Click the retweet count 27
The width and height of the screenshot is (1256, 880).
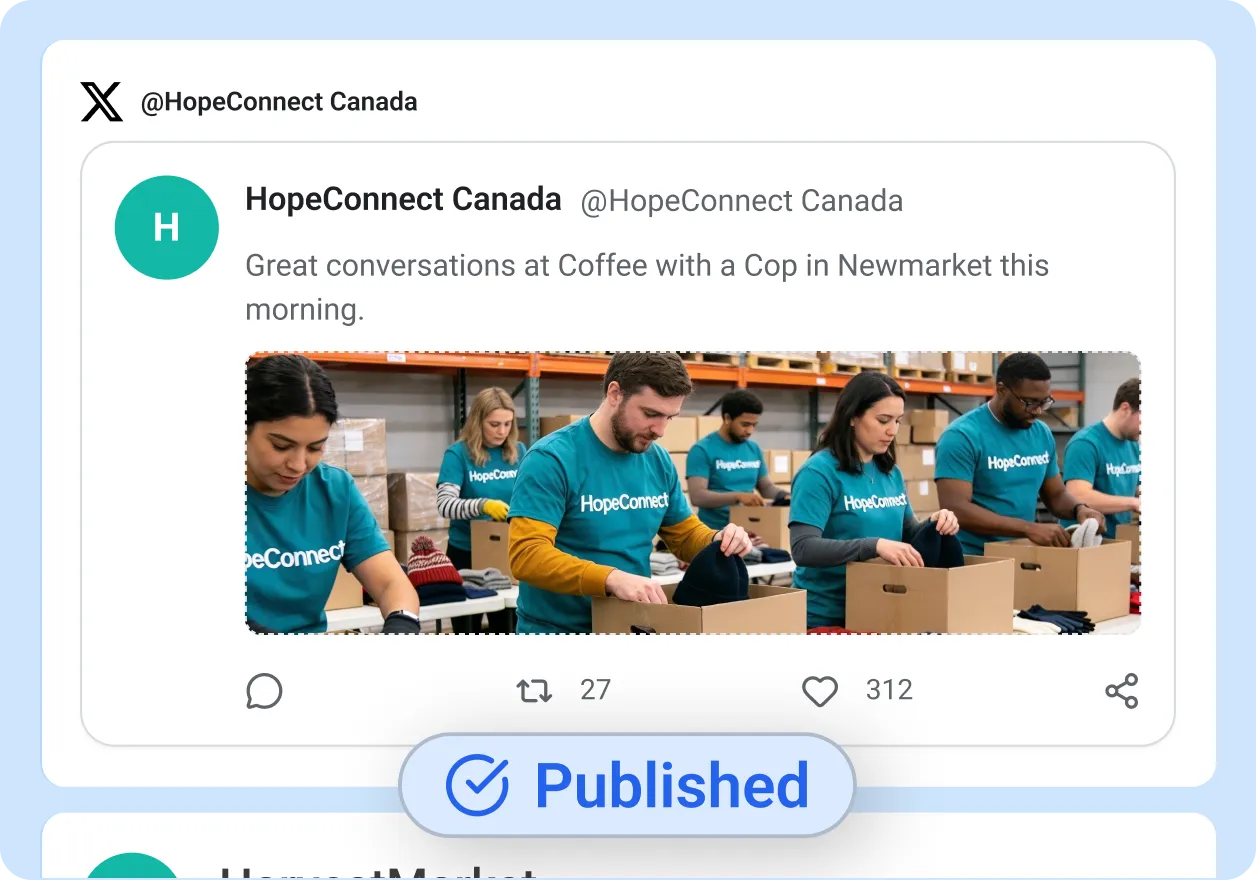click(x=595, y=690)
